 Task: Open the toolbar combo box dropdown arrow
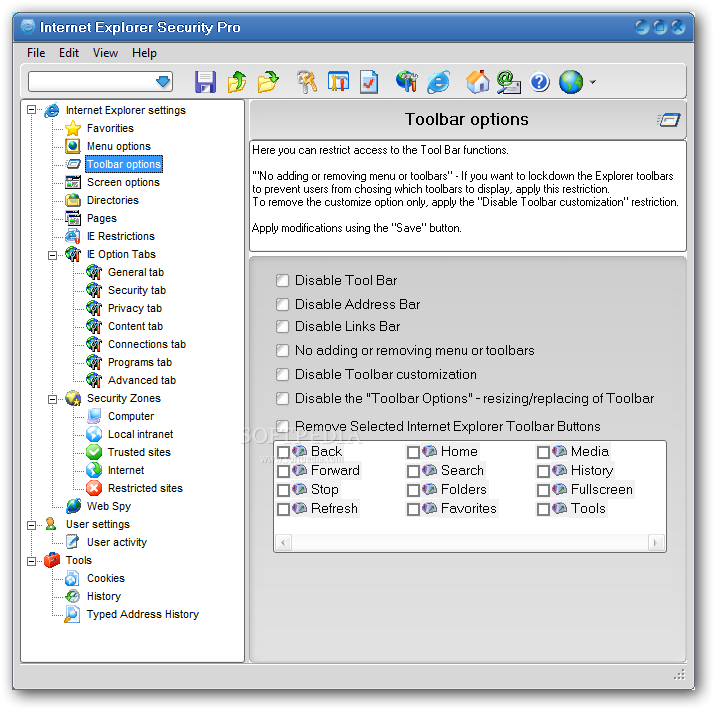point(163,82)
